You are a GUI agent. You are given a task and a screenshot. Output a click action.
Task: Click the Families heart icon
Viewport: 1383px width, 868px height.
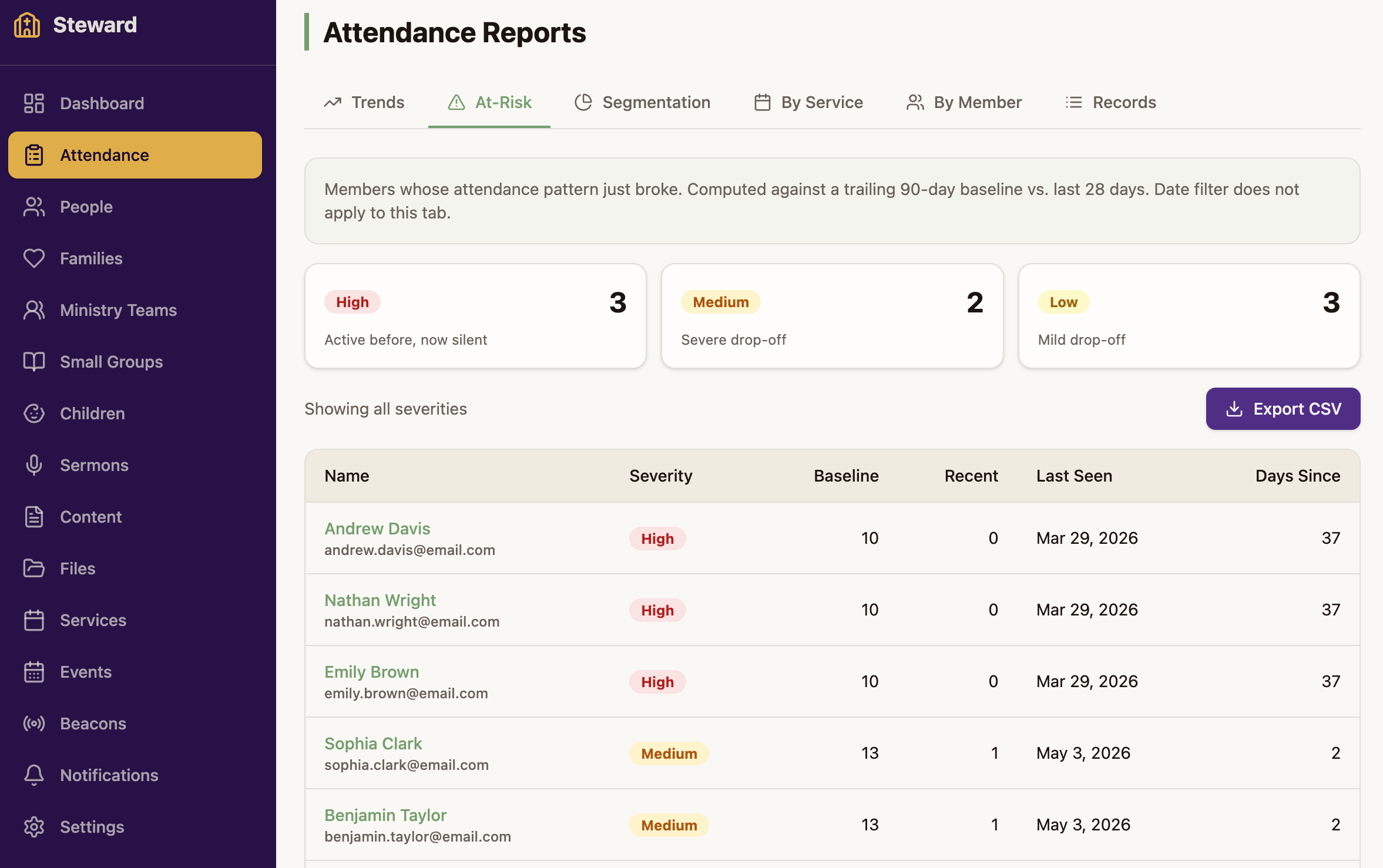pos(34,258)
